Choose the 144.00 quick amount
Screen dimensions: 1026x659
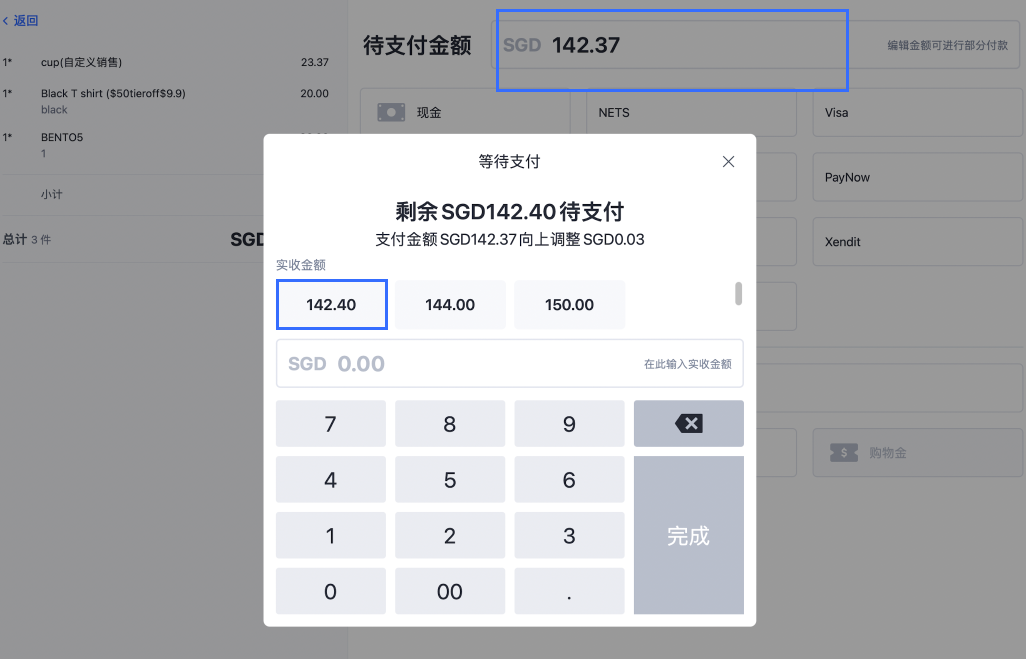point(450,304)
